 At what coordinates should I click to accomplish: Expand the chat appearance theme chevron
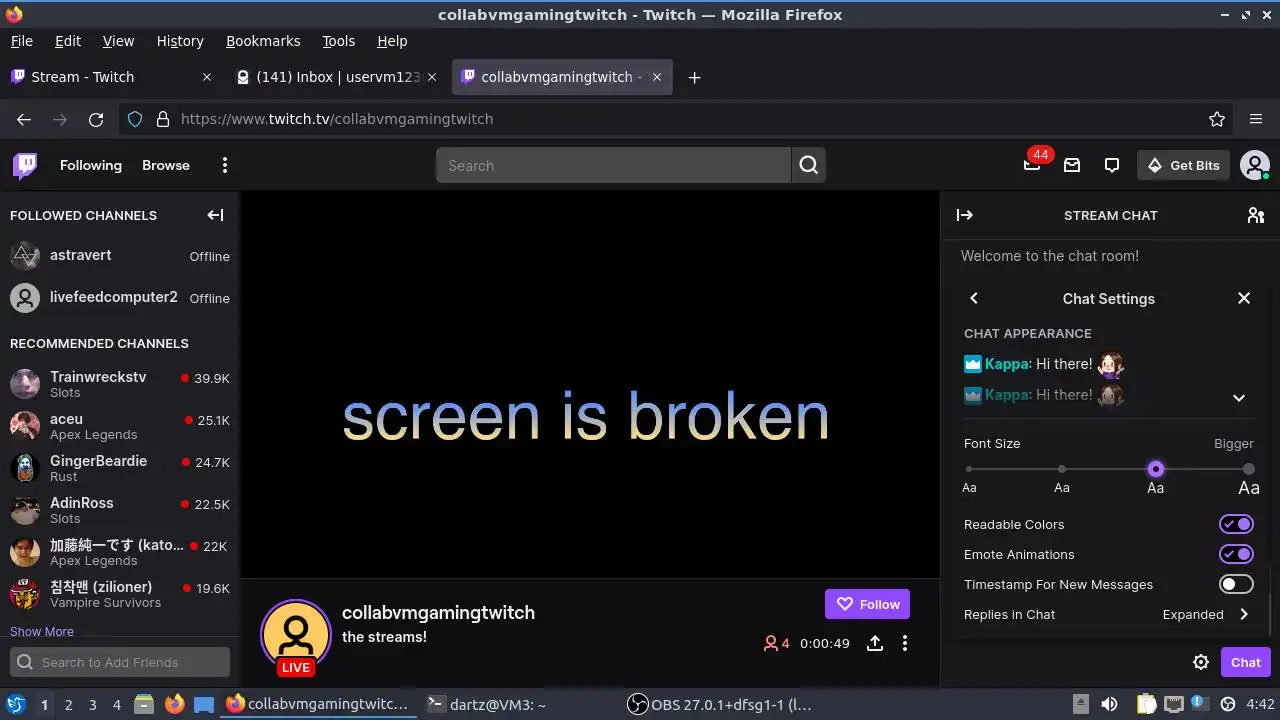[1239, 397]
